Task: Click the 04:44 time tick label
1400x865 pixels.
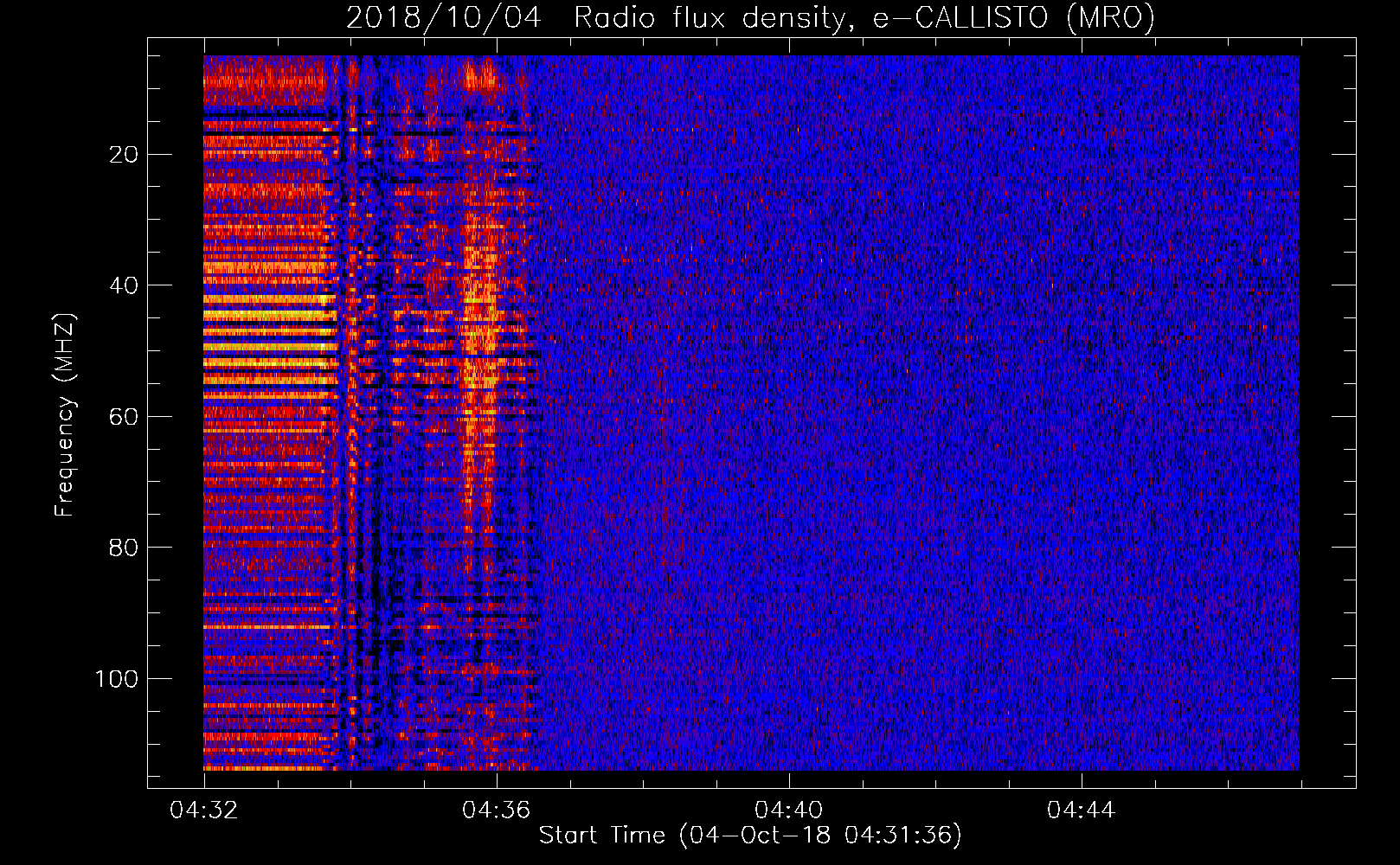Action: 1082,811
